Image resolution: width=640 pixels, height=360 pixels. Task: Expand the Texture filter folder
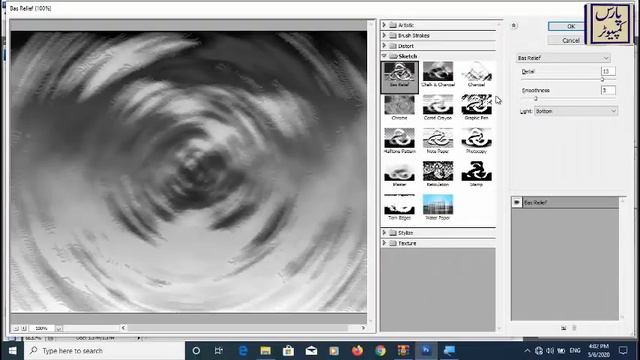[x=384, y=243]
